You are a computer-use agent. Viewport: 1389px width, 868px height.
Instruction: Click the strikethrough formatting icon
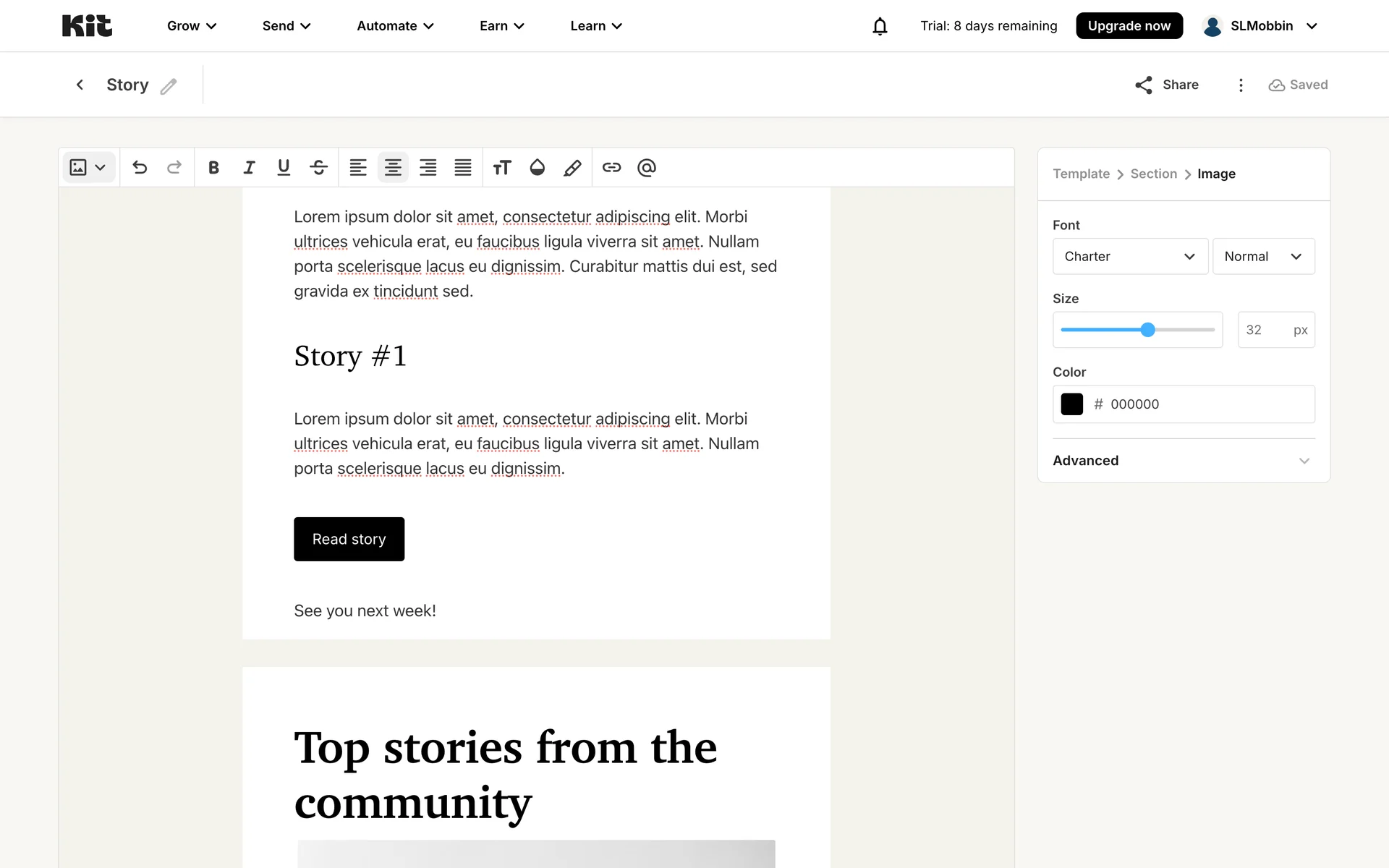[x=318, y=168]
